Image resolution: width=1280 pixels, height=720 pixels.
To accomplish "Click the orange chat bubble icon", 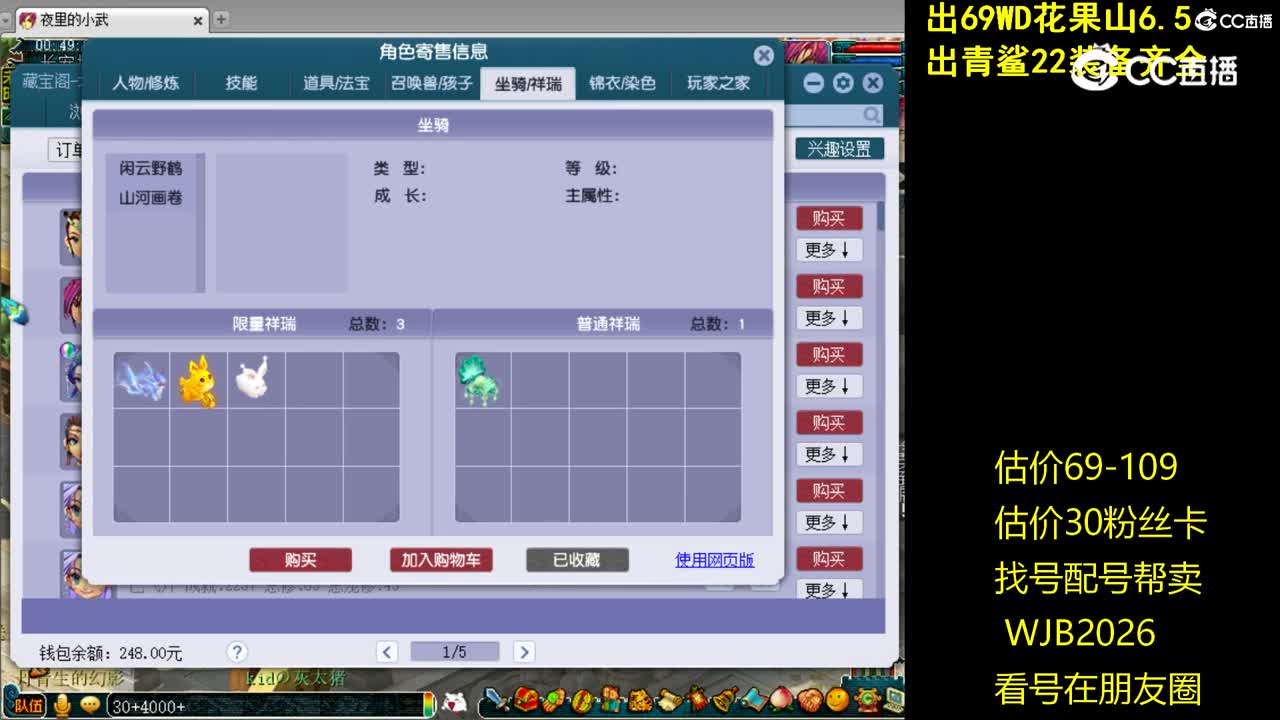I will [x=90, y=706].
